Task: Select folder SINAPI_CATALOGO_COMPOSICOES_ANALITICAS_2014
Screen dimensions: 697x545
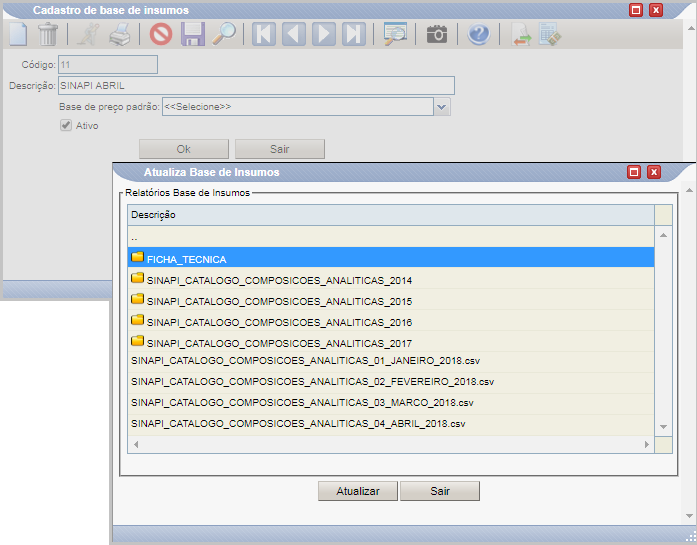Action: coord(391,279)
